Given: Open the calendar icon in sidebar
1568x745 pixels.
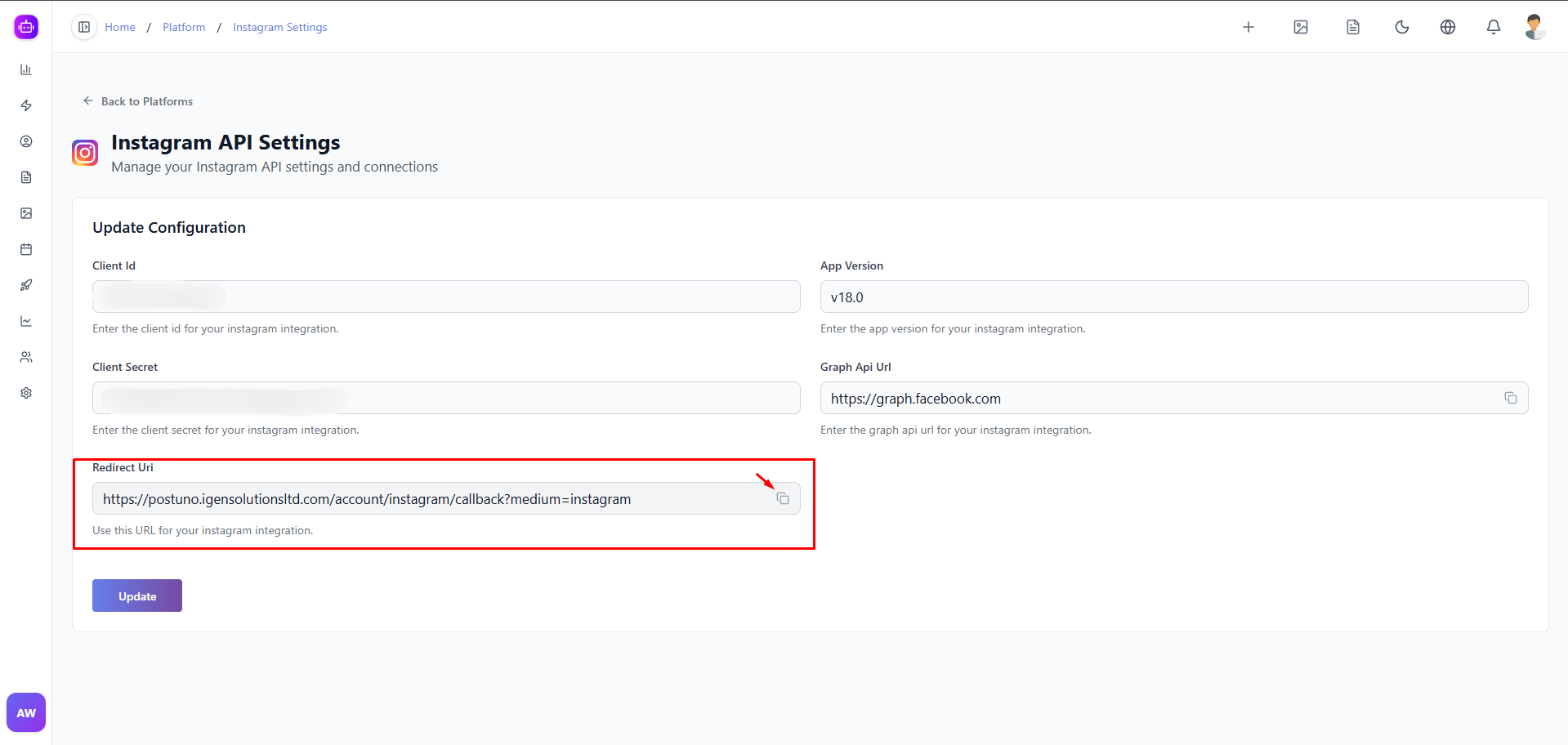Looking at the screenshot, I should pos(26,249).
